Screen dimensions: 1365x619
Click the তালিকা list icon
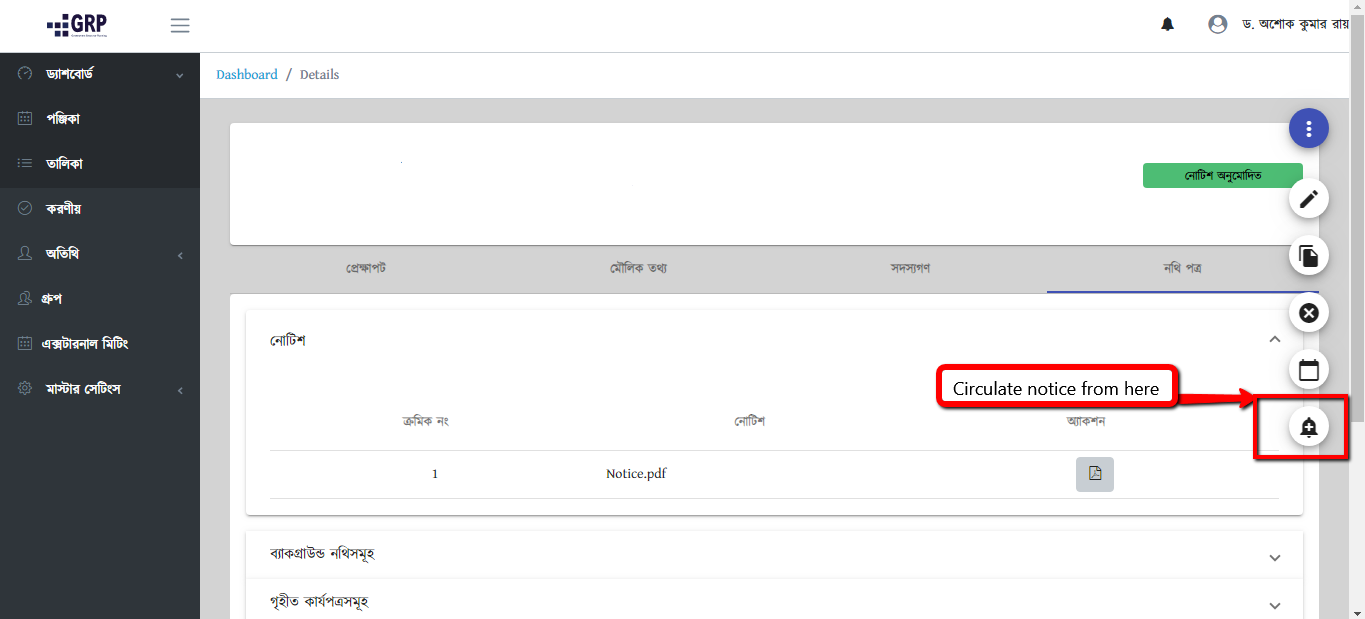click(x=25, y=164)
